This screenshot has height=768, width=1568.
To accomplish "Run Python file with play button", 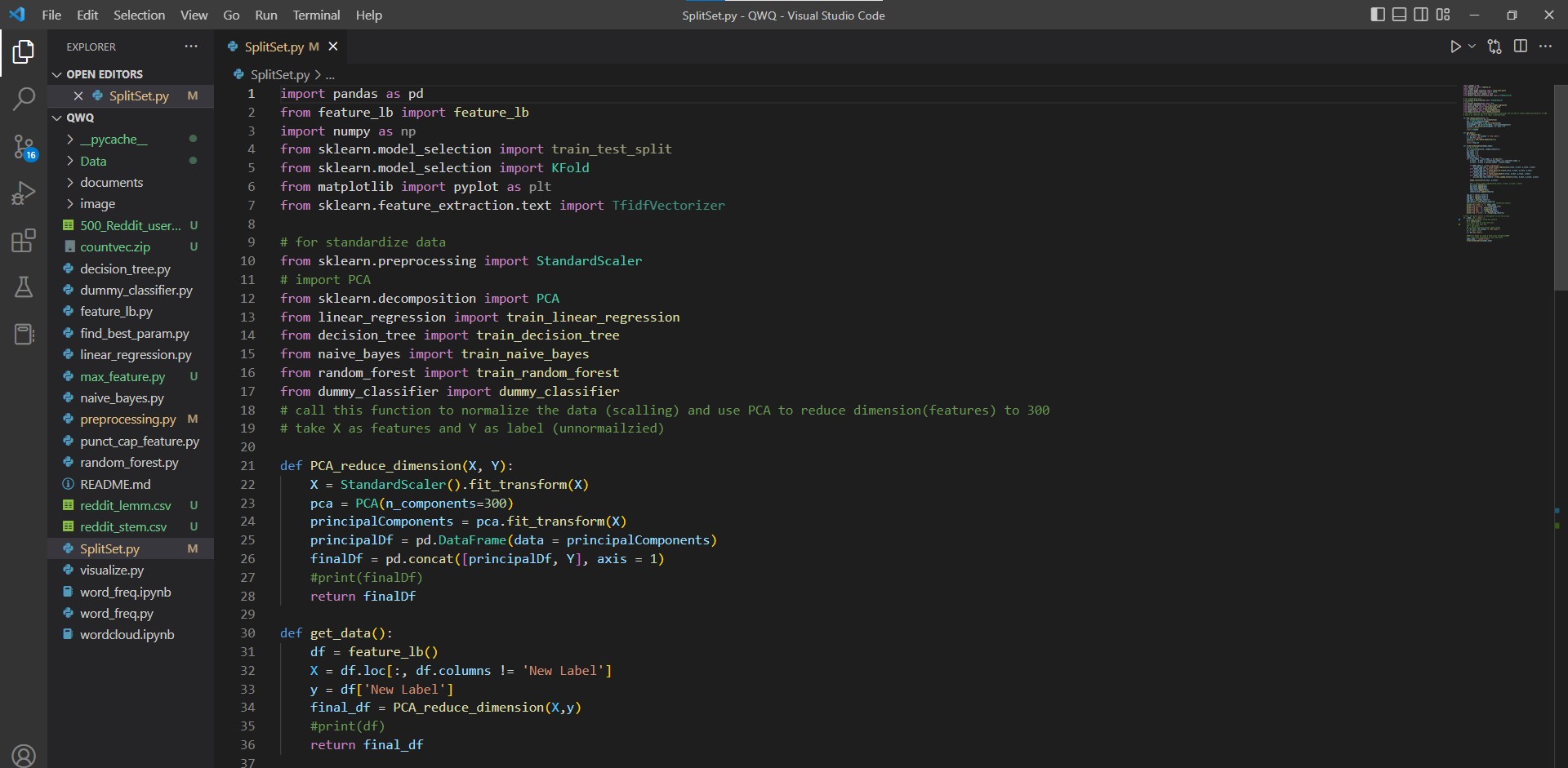I will [x=1455, y=47].
